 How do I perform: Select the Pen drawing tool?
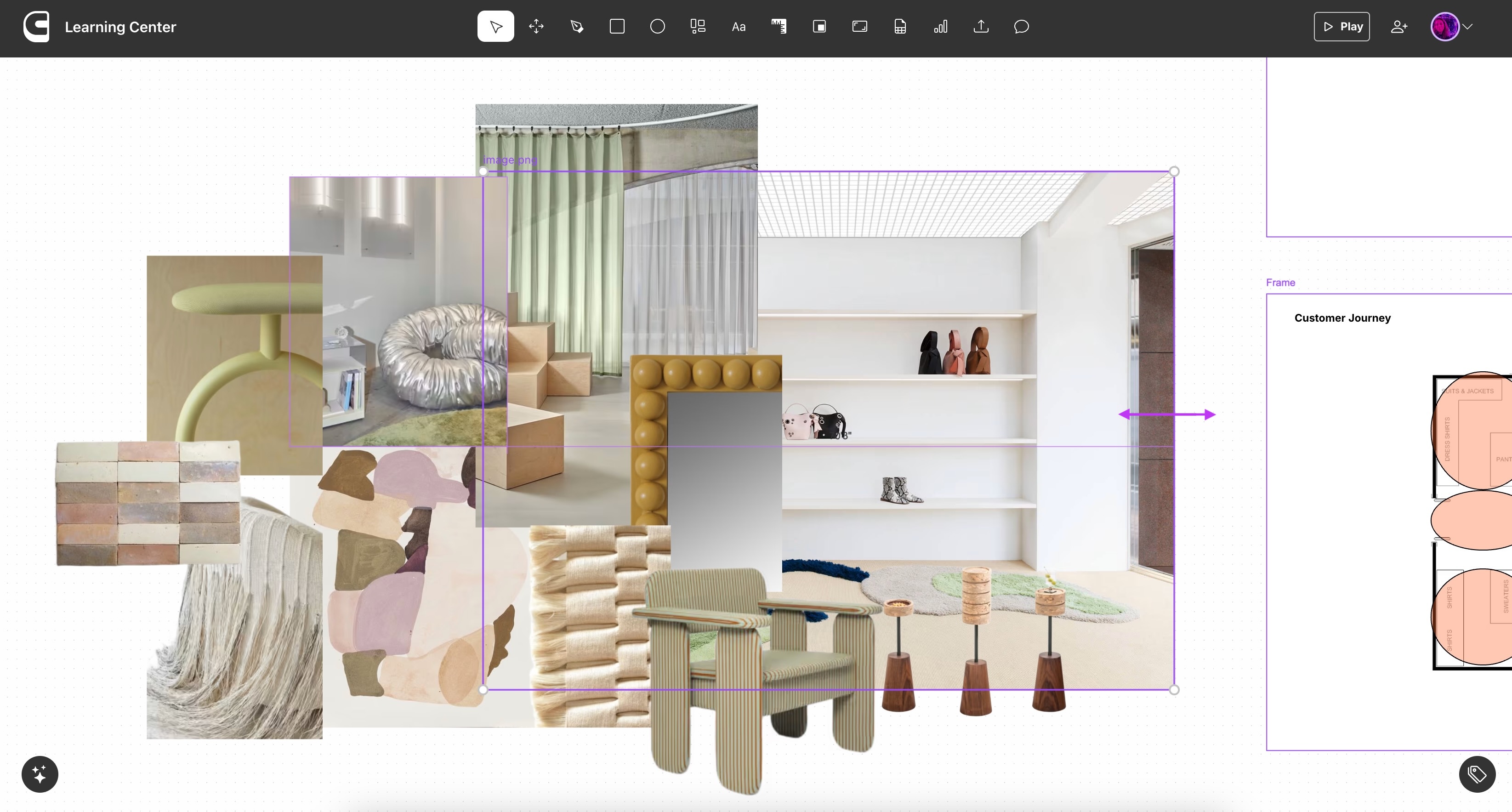(x=576, y=26)
